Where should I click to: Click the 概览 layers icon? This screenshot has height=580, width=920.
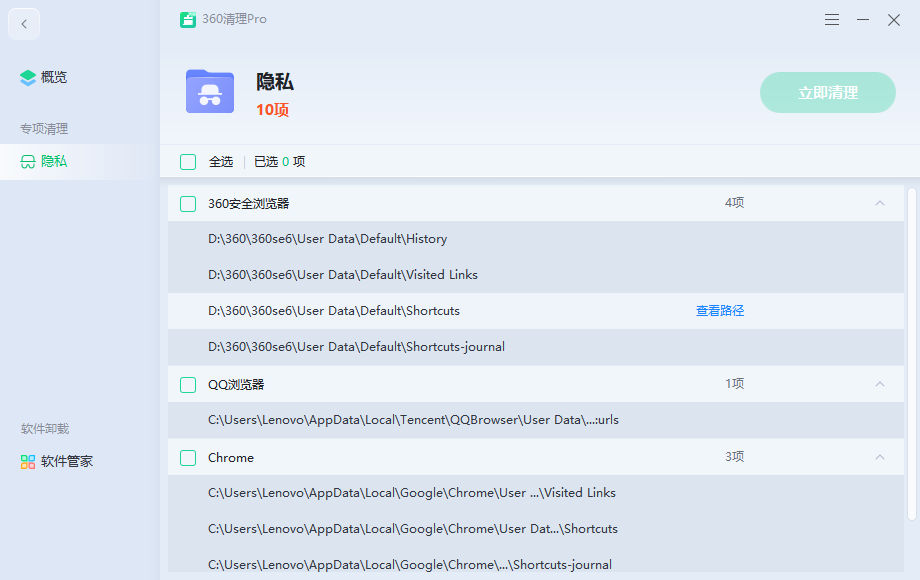click(x=28, y=78)
